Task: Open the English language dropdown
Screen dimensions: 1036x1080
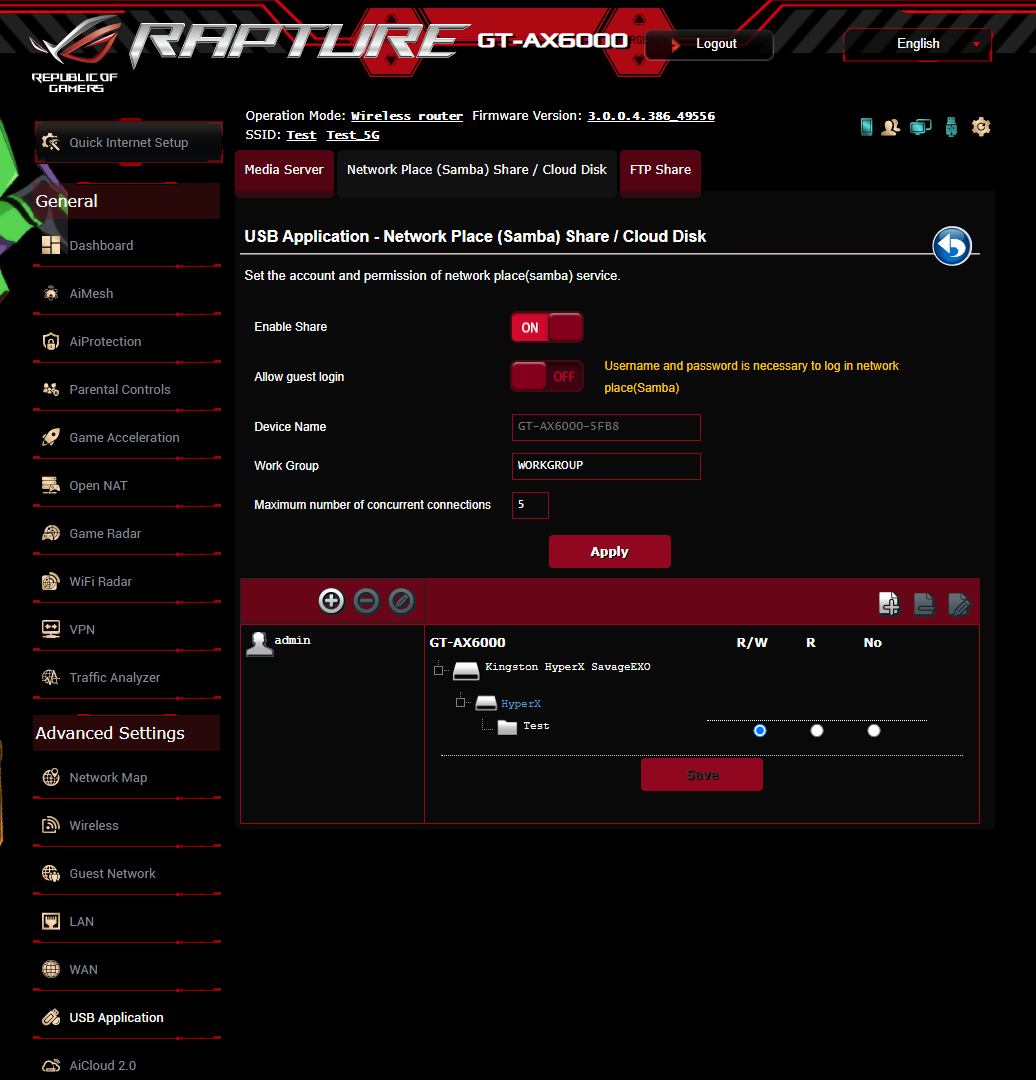Action: click(918, 44)
